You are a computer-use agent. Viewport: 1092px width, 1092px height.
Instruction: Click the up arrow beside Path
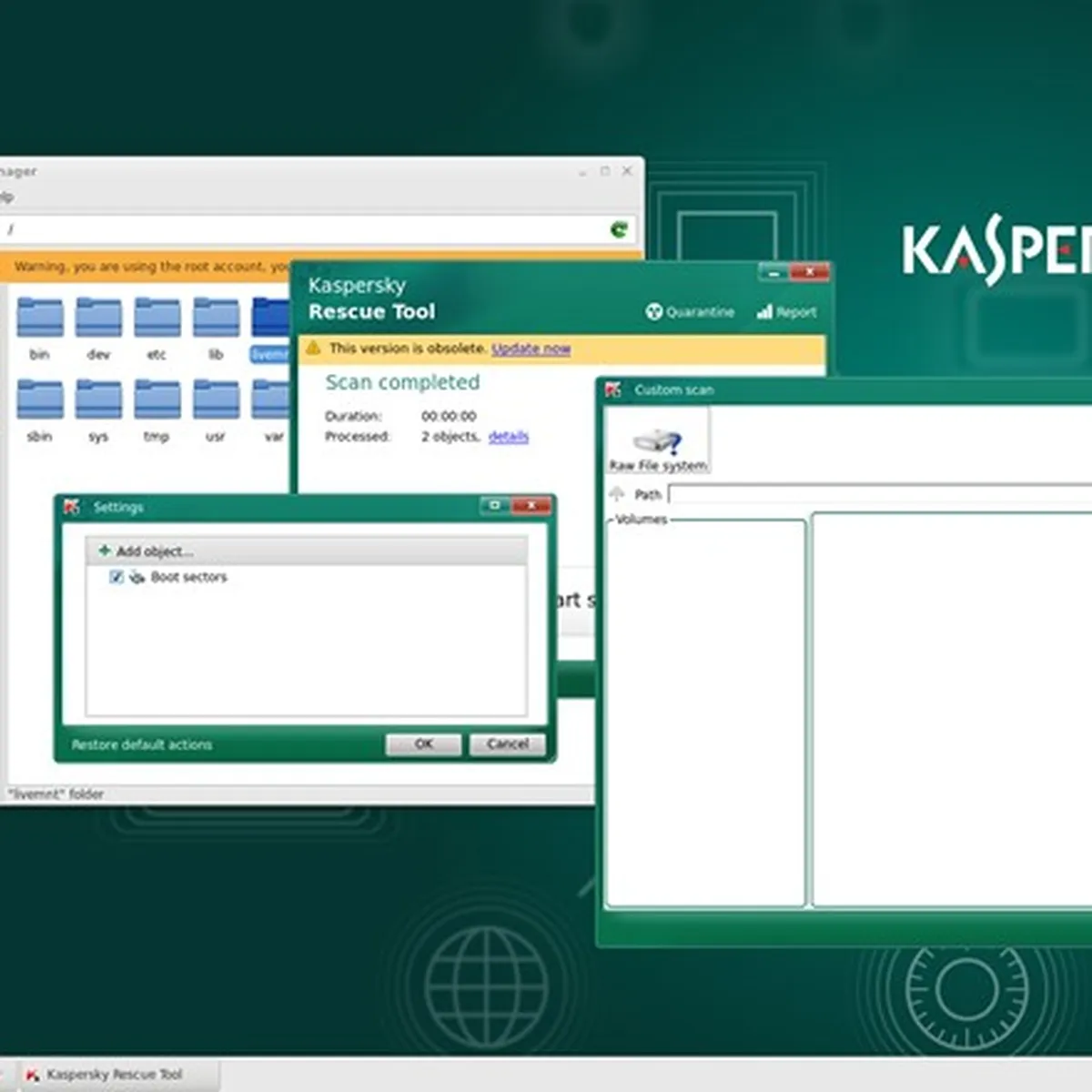point(617,494)
